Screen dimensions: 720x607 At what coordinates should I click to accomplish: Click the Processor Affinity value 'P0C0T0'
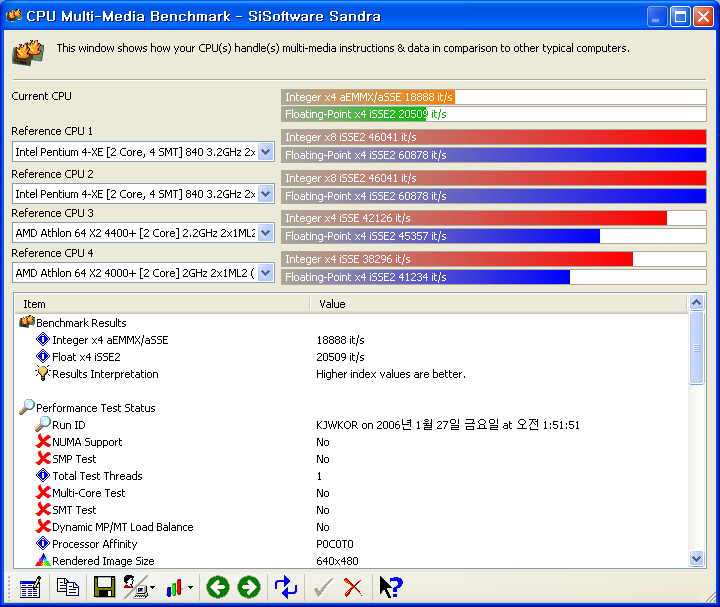click(x=335, y=544)
